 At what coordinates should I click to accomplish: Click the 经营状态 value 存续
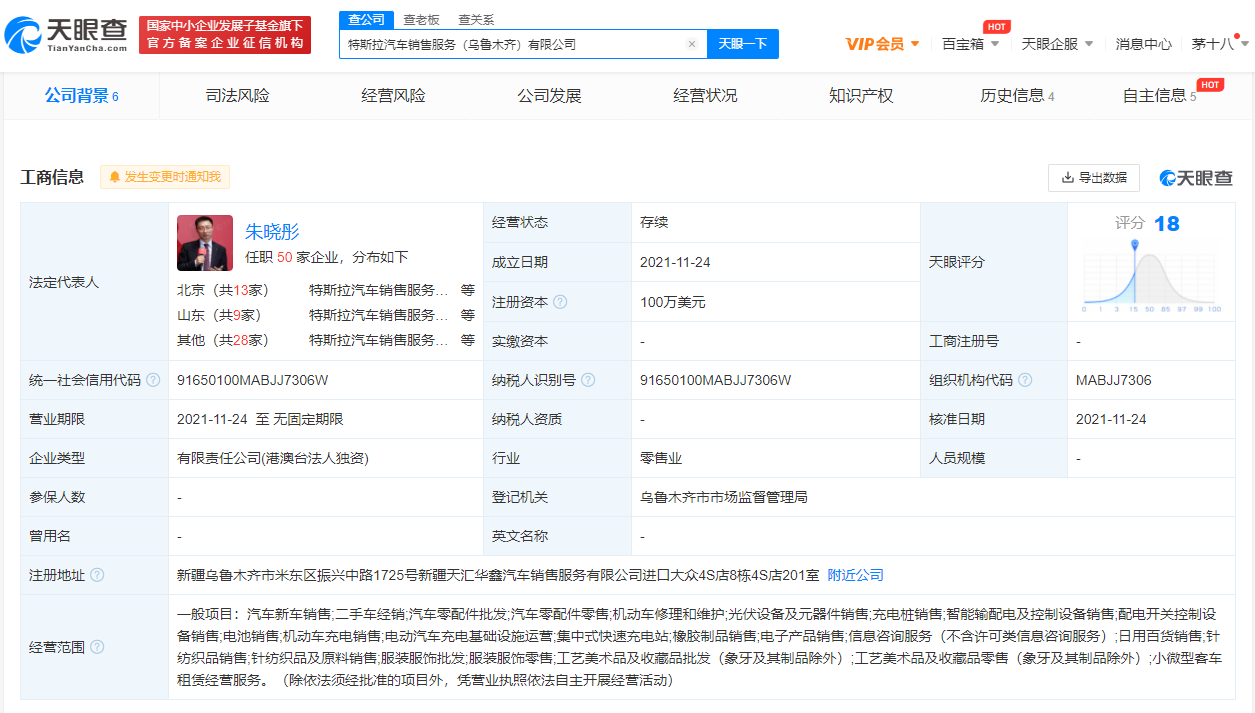click(654, 222)
